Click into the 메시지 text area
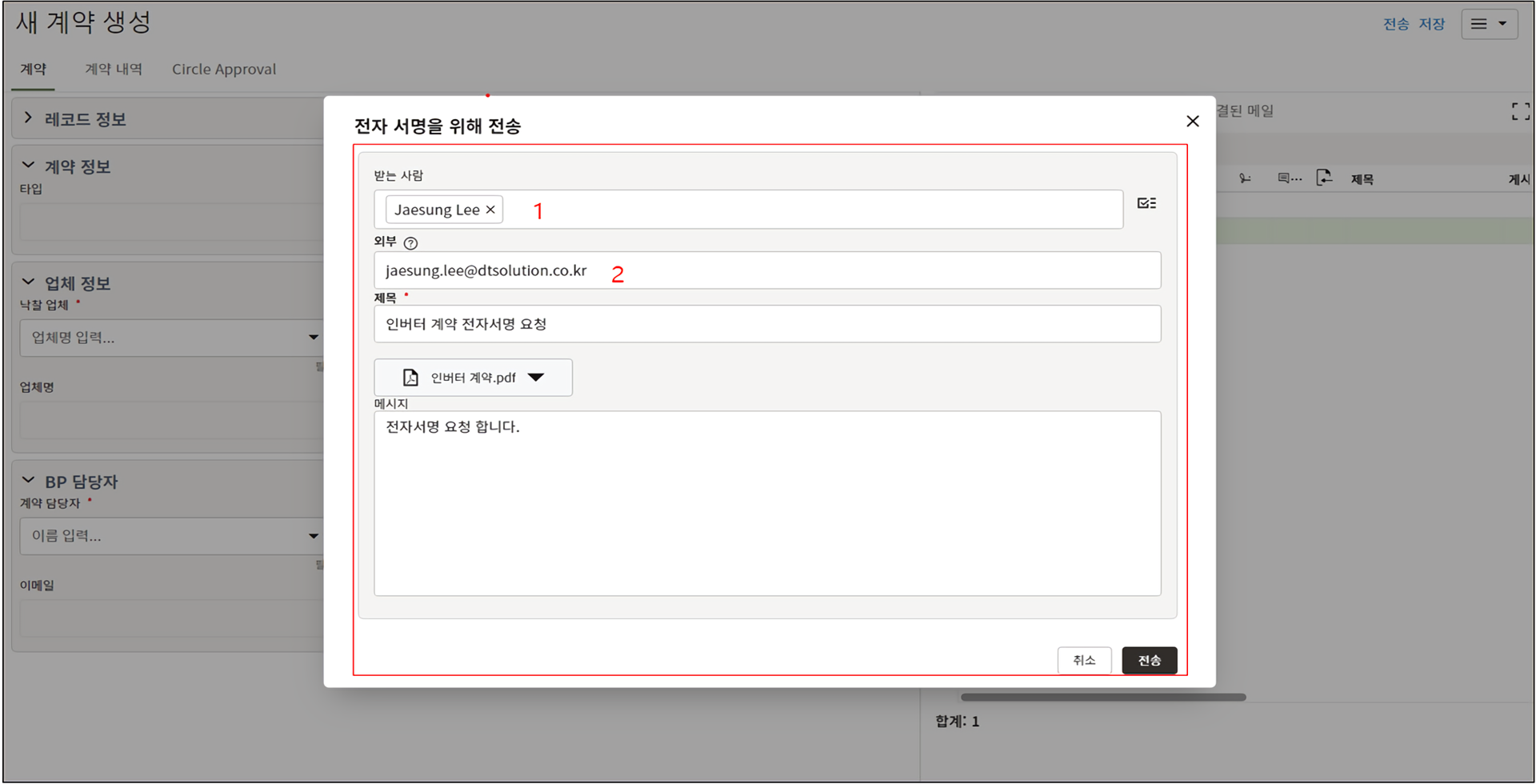Screen dimensions: 1536x784 click(766, 504)
